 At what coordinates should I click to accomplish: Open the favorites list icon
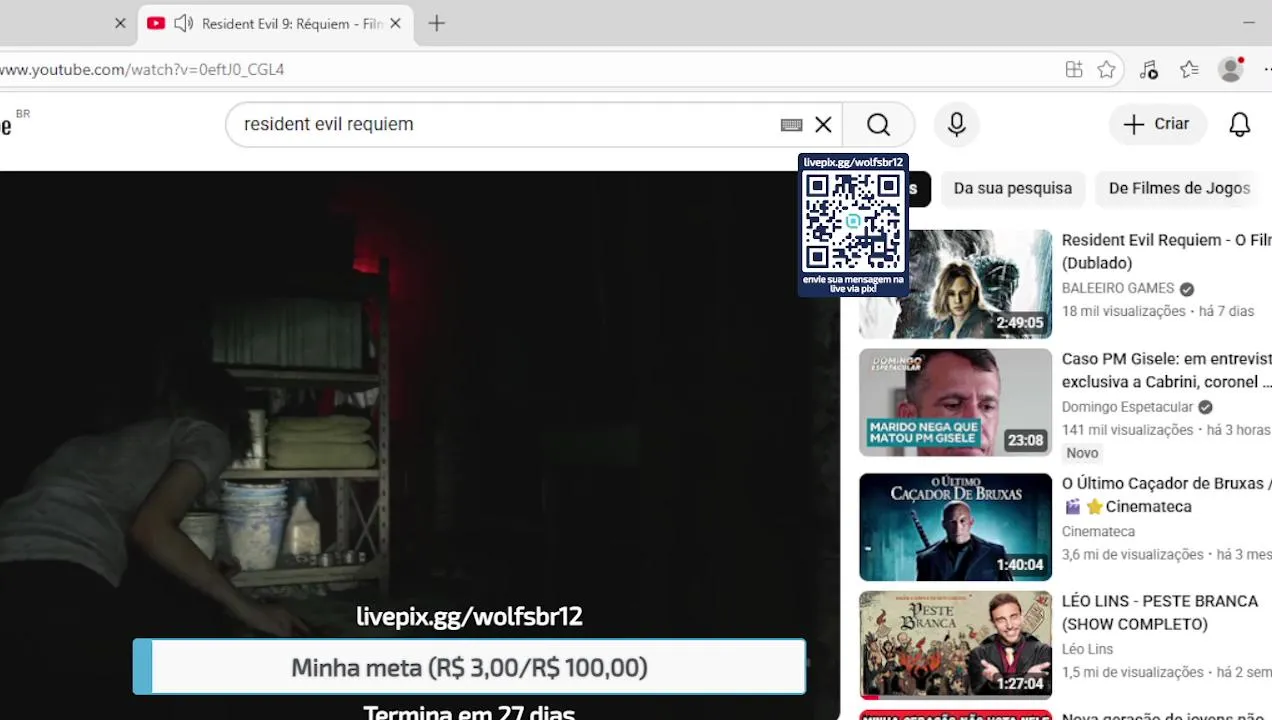coord(1189,69)
